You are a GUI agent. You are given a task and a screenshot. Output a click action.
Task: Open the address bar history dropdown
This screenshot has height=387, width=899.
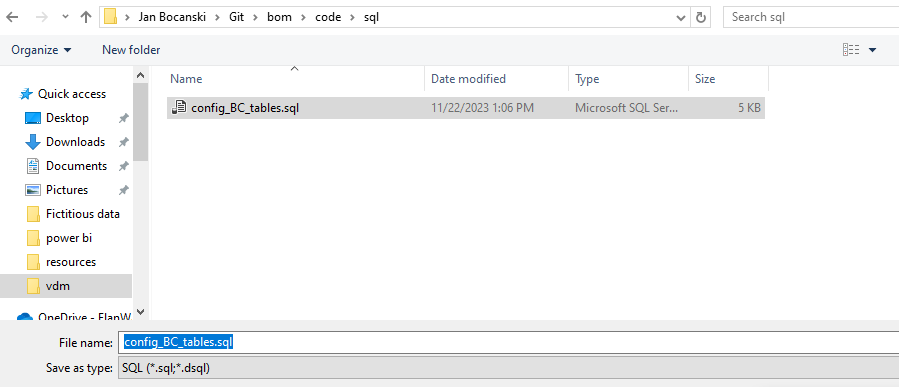[x=681, y=17]
